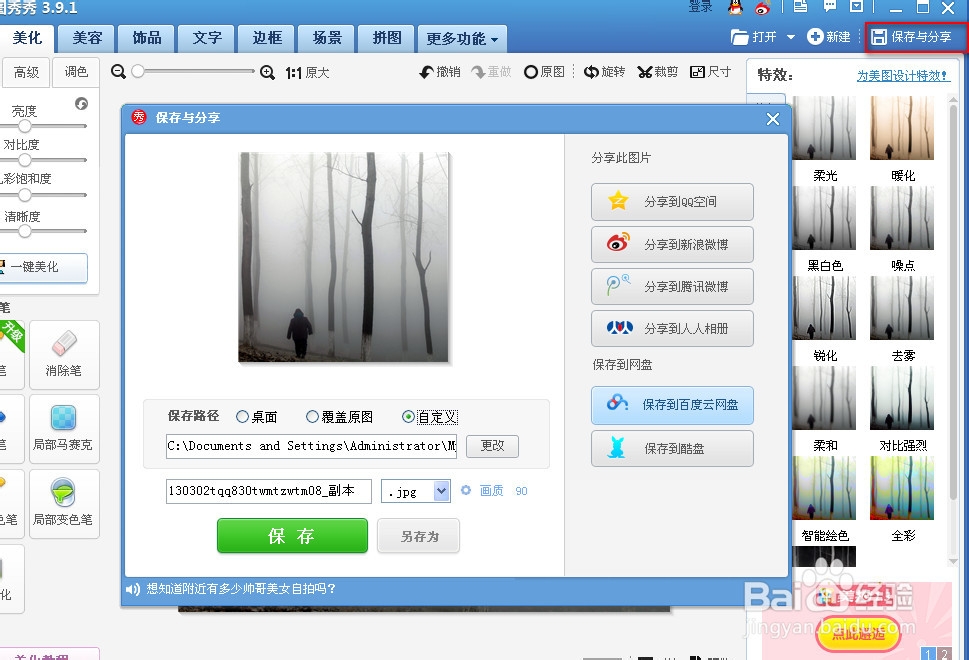Create new image with 新建

tap(829, 37)
